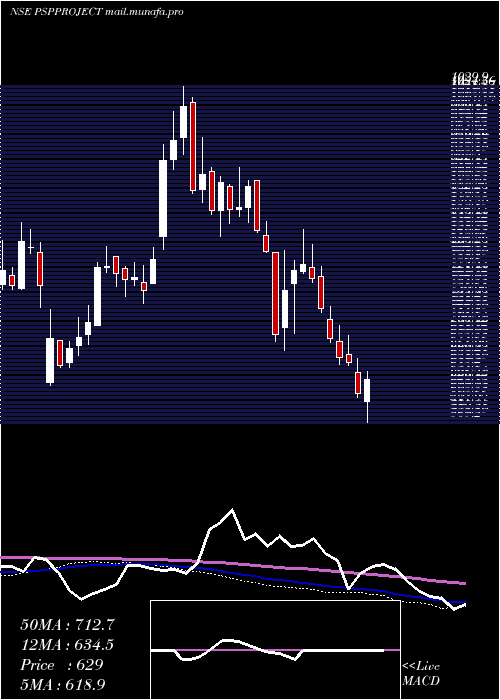Image resolution: width=500 pixels, height=700 pixels.
Task: Click the 12MA : 634.5 value
Action: 67,645
